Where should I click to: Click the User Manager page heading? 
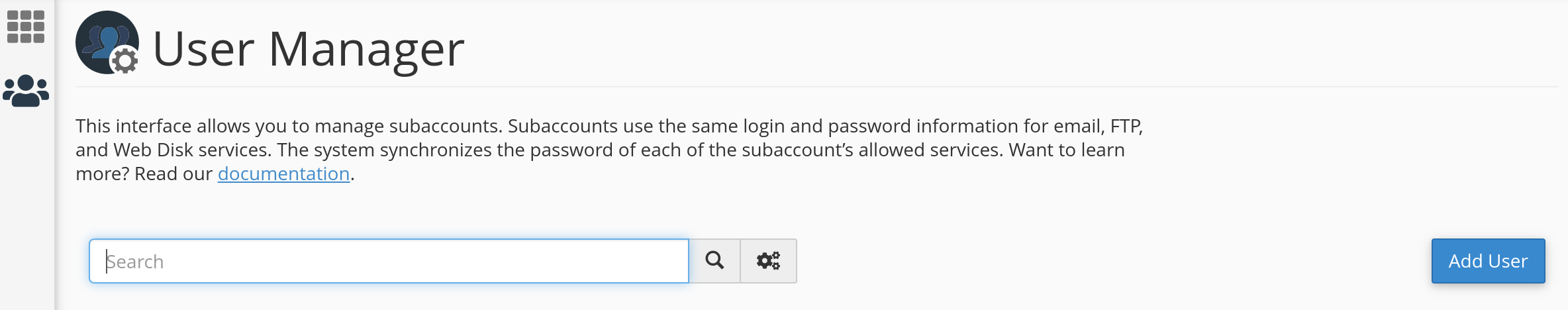[309, 49]
